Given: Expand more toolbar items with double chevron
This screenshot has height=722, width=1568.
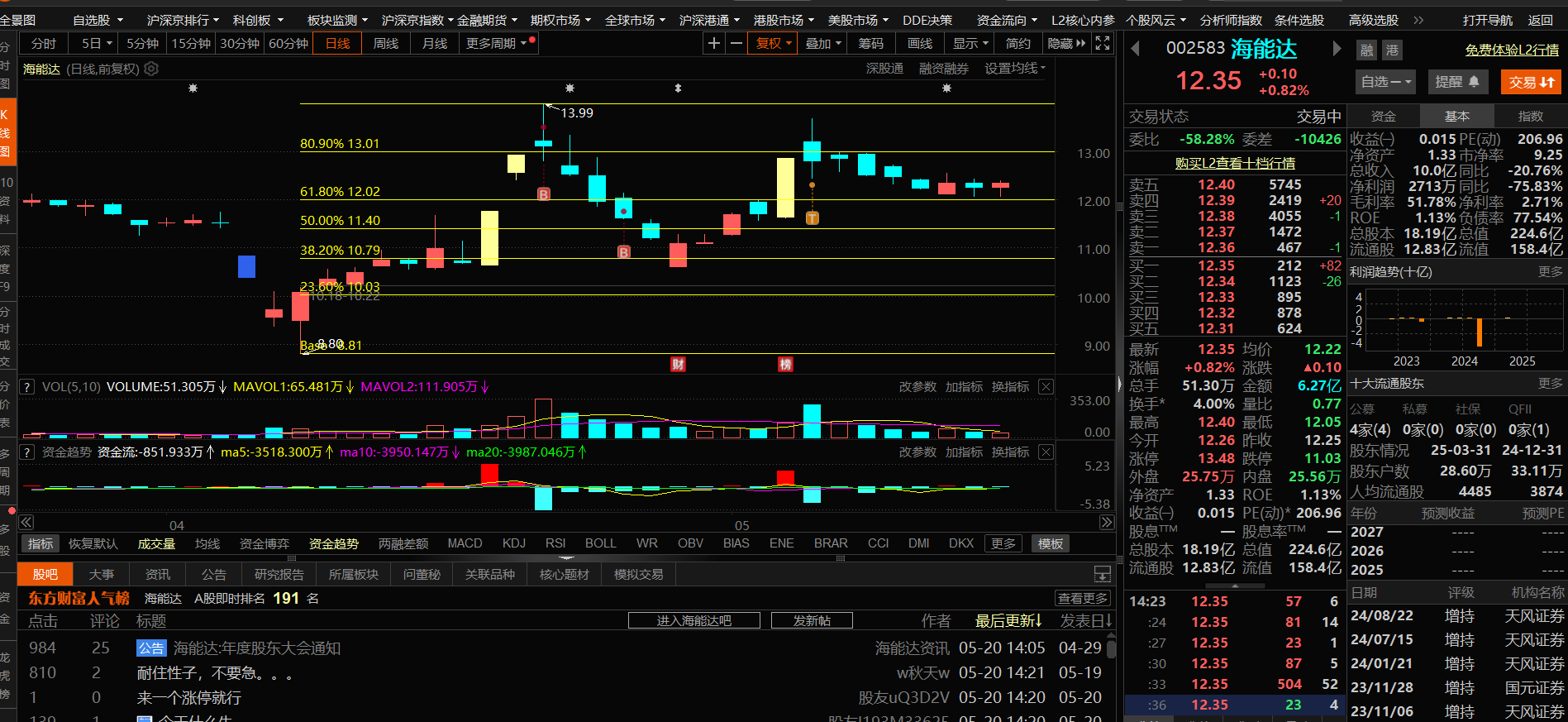Looking at the screenshot, I should point(1418,20).
